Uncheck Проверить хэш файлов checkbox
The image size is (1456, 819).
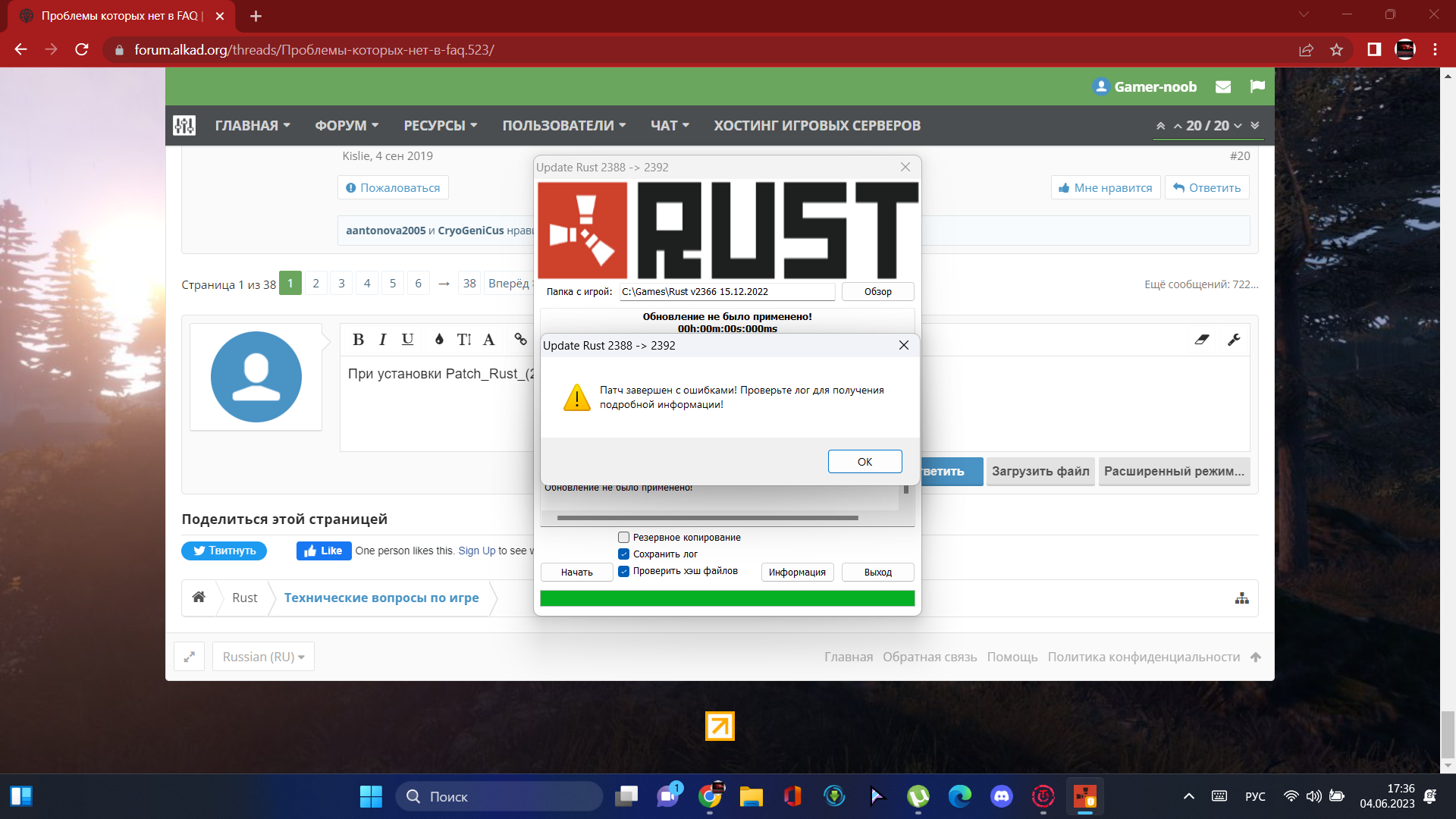(x=624, y=571)
